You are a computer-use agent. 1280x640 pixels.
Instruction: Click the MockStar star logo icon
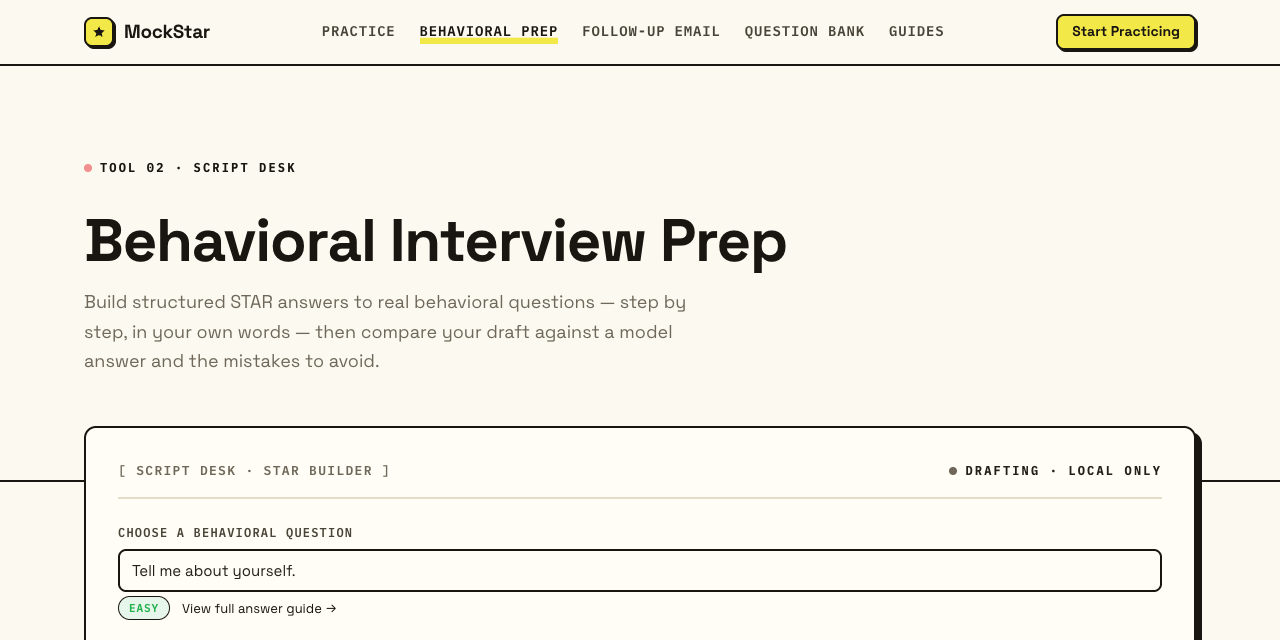99,32
